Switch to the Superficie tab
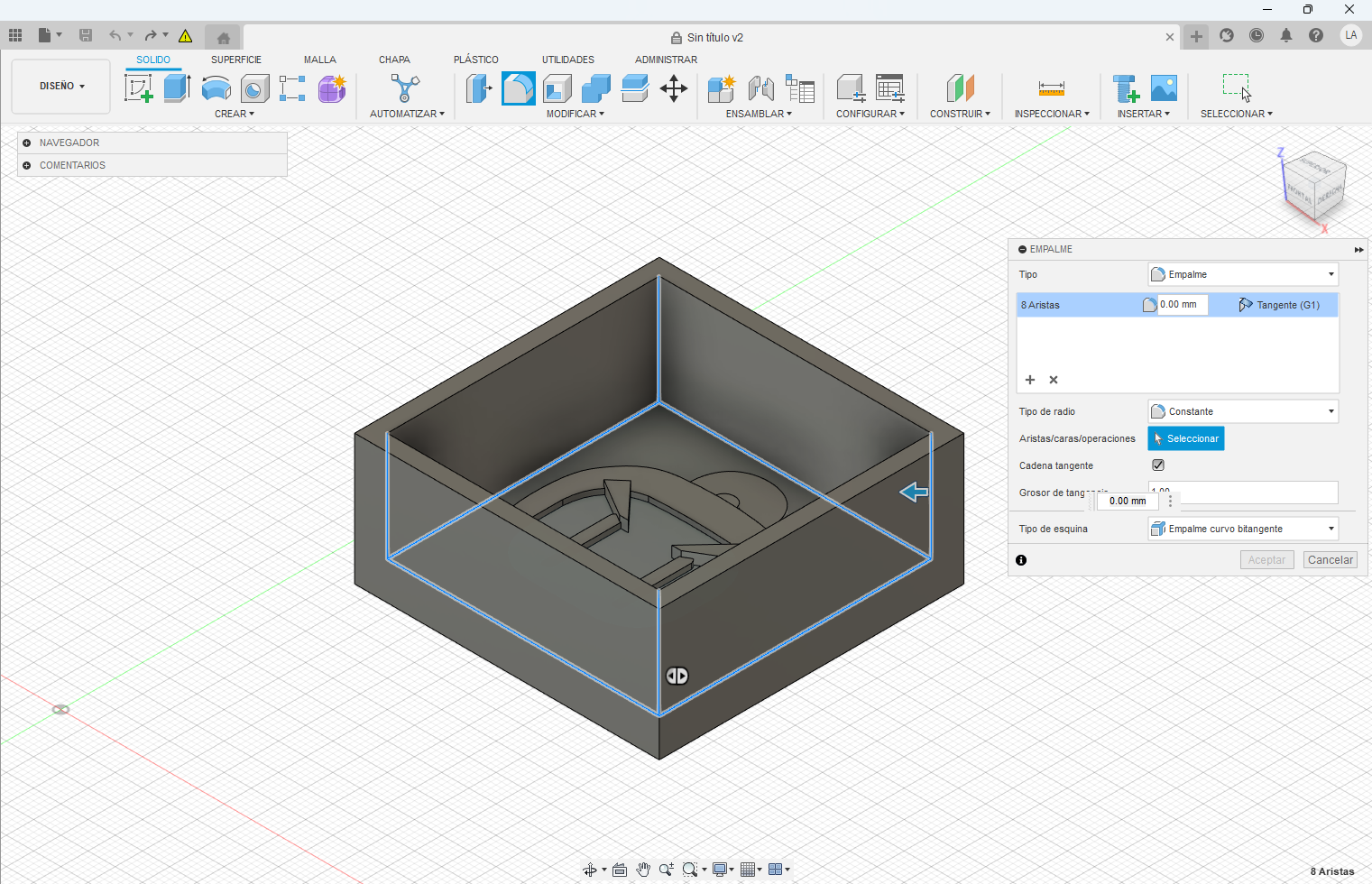This screenshot has height=884, width=1372. pyautogui.click(x=236, y=60)
